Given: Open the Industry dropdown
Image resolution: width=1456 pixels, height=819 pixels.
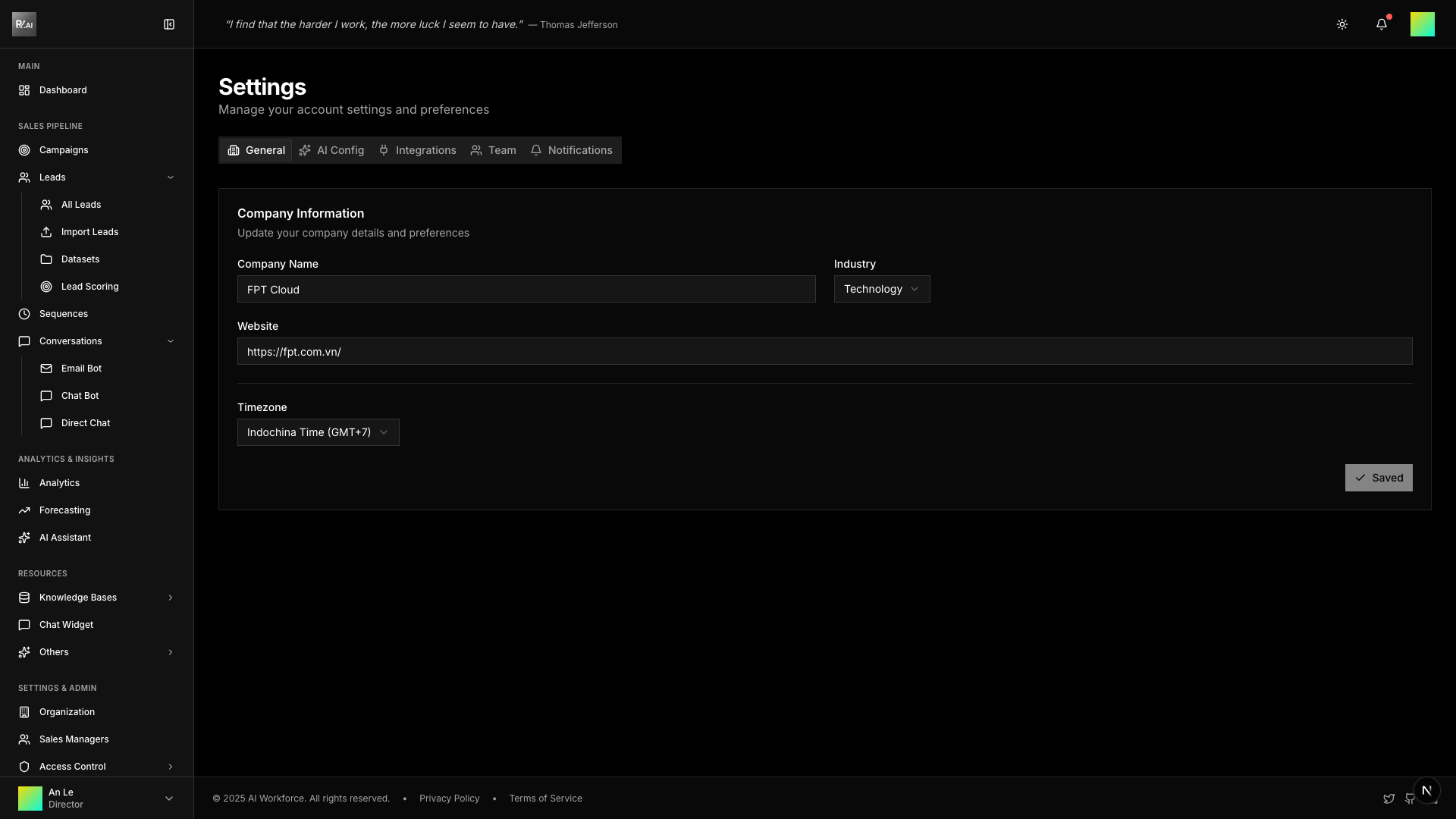Looking at the screenshot, I should [x=881, y=289].
